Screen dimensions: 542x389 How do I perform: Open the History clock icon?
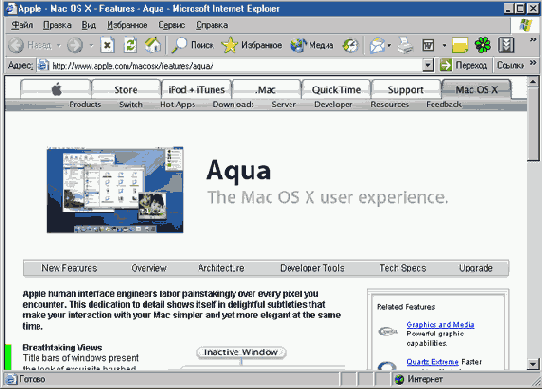coord(350,45)
